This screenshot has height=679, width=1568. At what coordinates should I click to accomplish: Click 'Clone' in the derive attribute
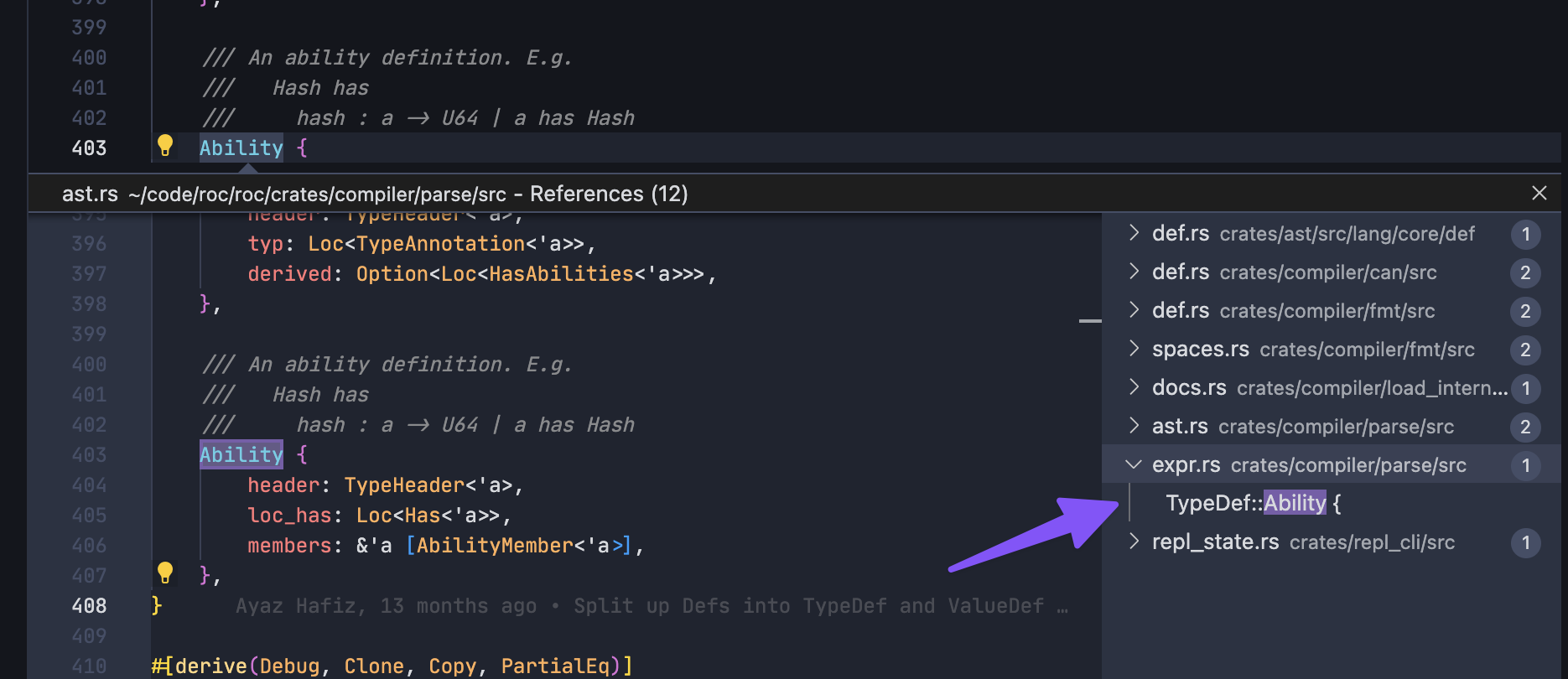tap(374, 666)
